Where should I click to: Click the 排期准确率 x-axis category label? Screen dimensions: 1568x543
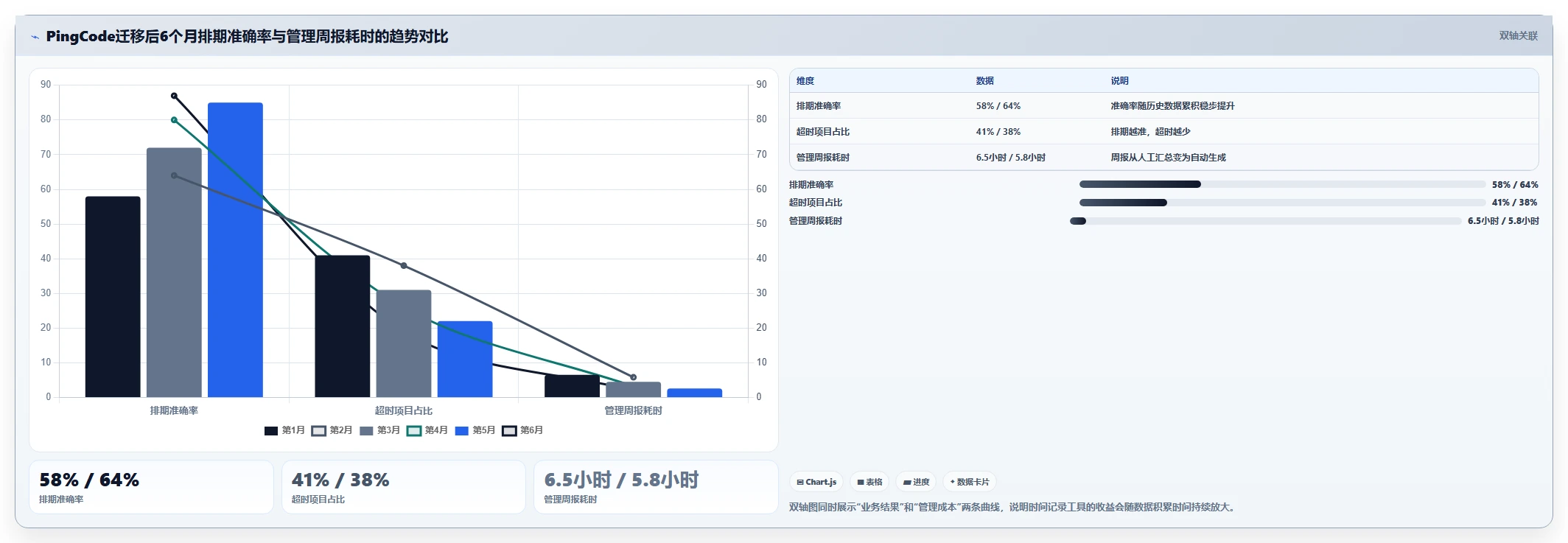tap(174, 411)
